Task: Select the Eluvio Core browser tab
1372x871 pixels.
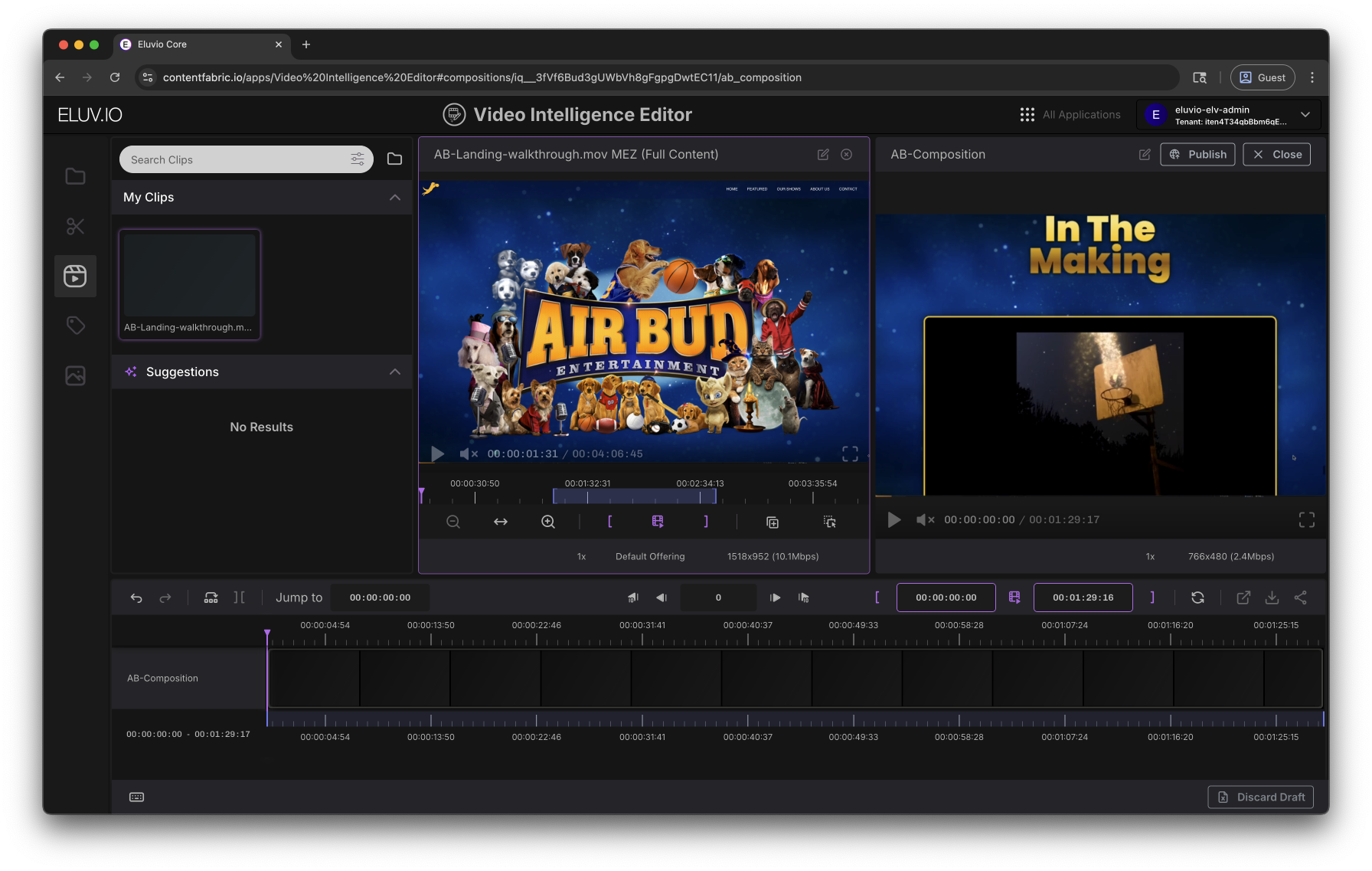Action: click(x=202, y=44)
